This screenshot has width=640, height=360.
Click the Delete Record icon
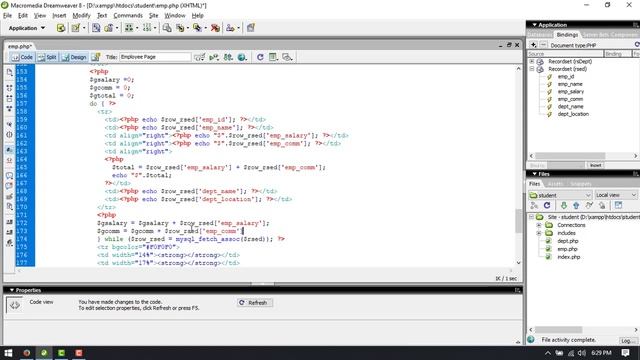coord(215,28)
